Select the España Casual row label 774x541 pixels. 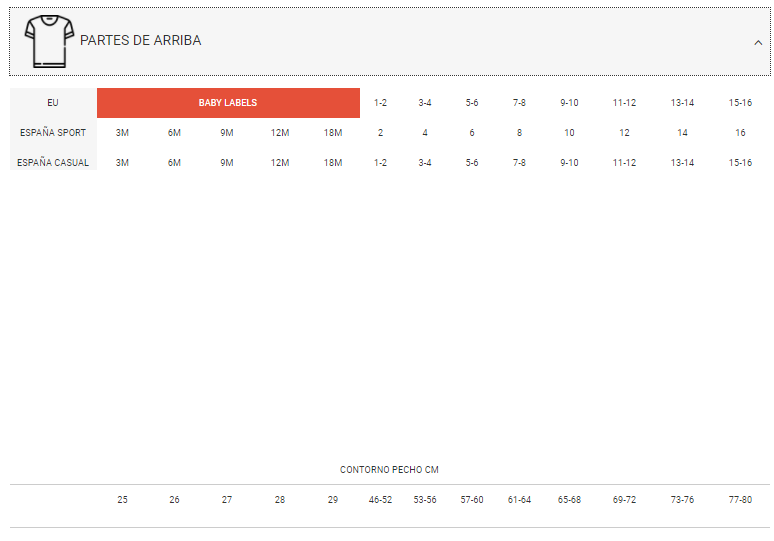(x=53, y=163)
